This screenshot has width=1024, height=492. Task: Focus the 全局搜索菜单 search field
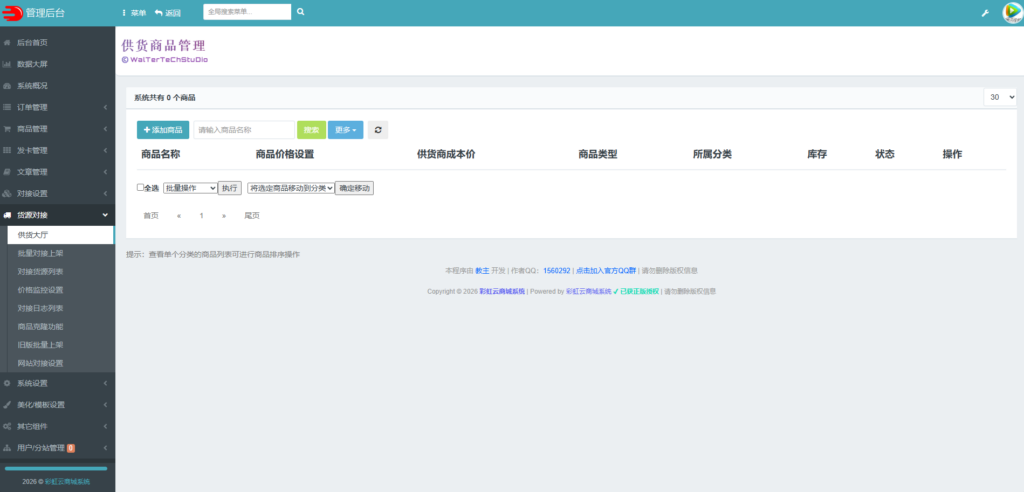tap(247, 12)
